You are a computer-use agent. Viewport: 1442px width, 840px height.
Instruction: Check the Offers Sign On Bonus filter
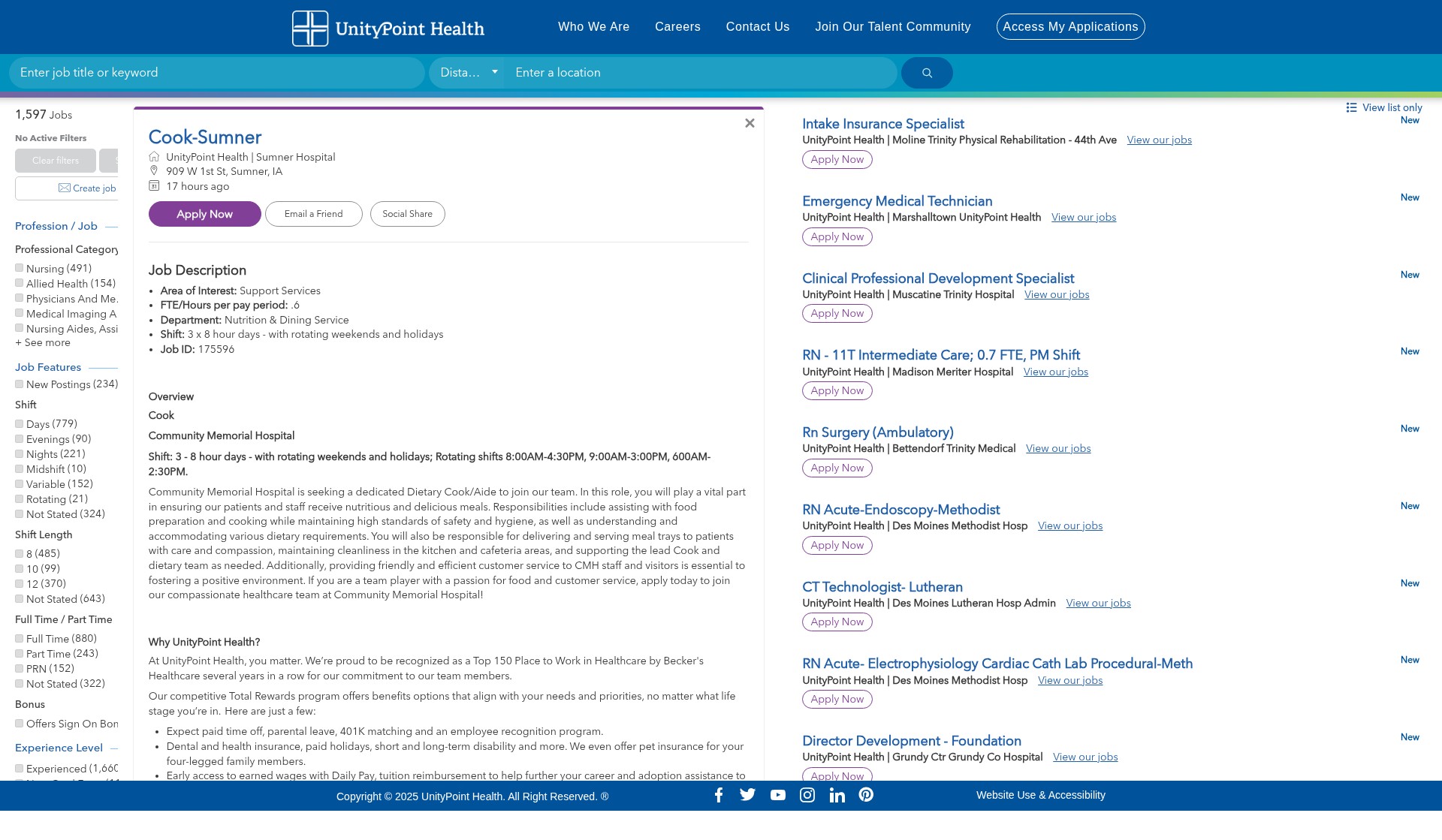20,724
